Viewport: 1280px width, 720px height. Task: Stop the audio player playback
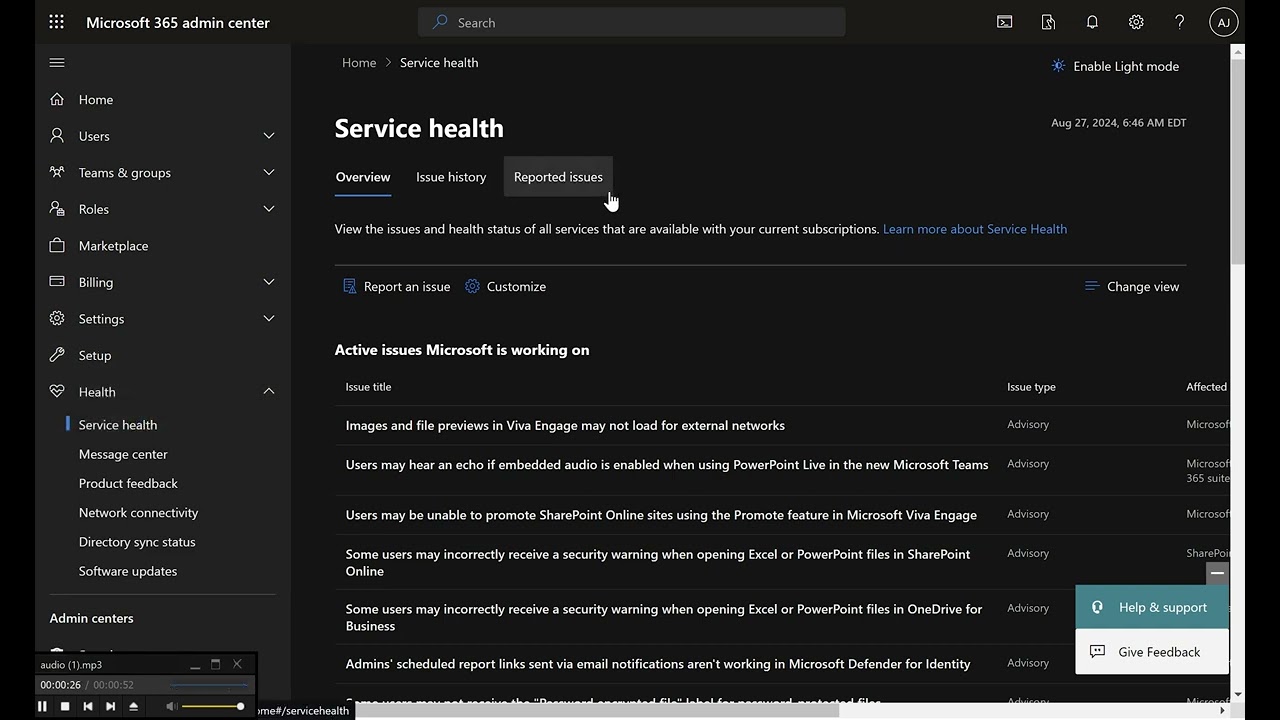pos(65,706)
